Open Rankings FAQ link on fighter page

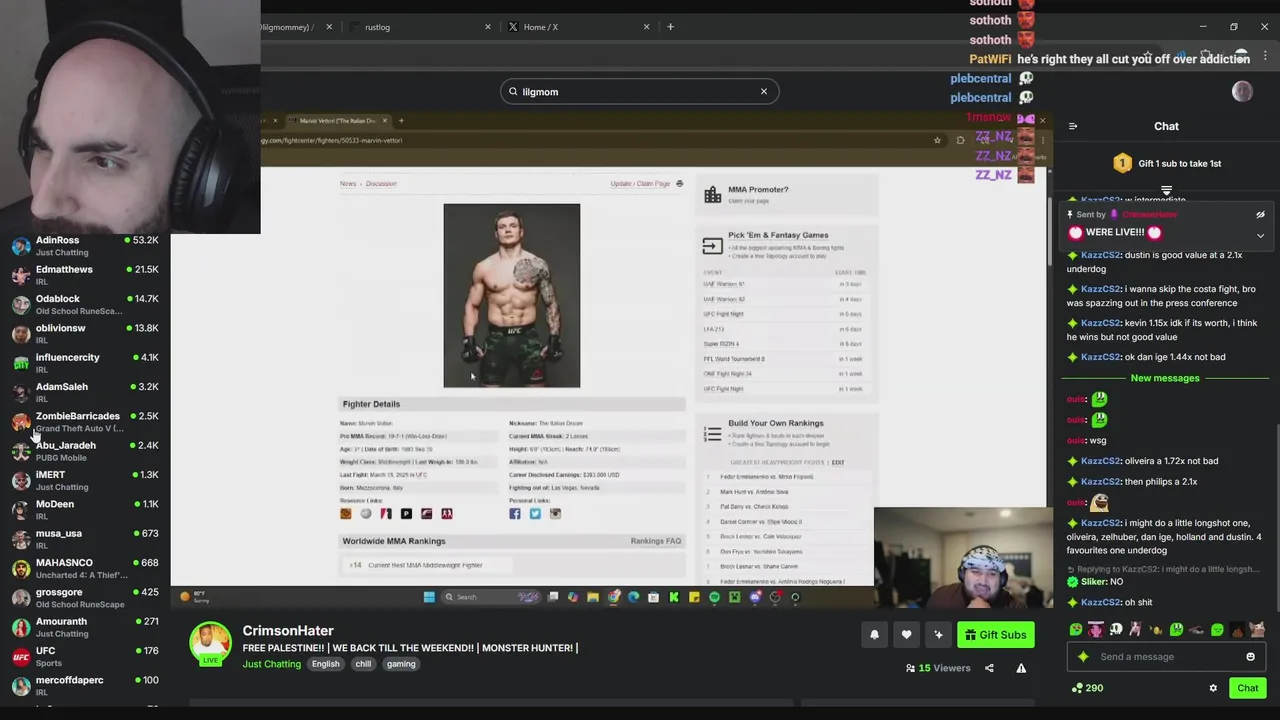click(x=655, y=541)
